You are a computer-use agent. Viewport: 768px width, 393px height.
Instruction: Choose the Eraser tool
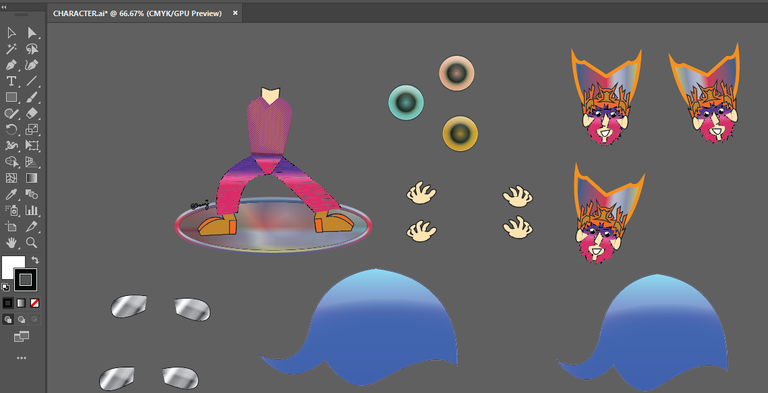click(x=32, y=114)
